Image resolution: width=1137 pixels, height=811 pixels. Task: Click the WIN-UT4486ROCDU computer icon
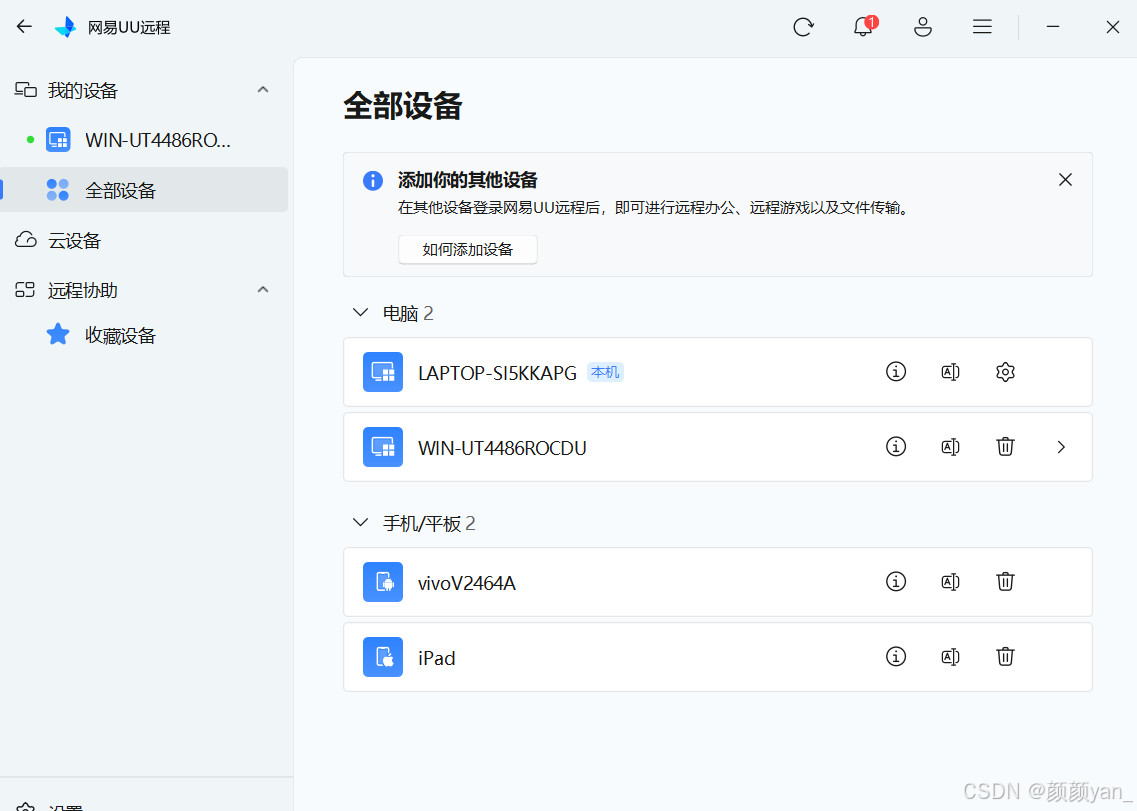tap(383, 447)
